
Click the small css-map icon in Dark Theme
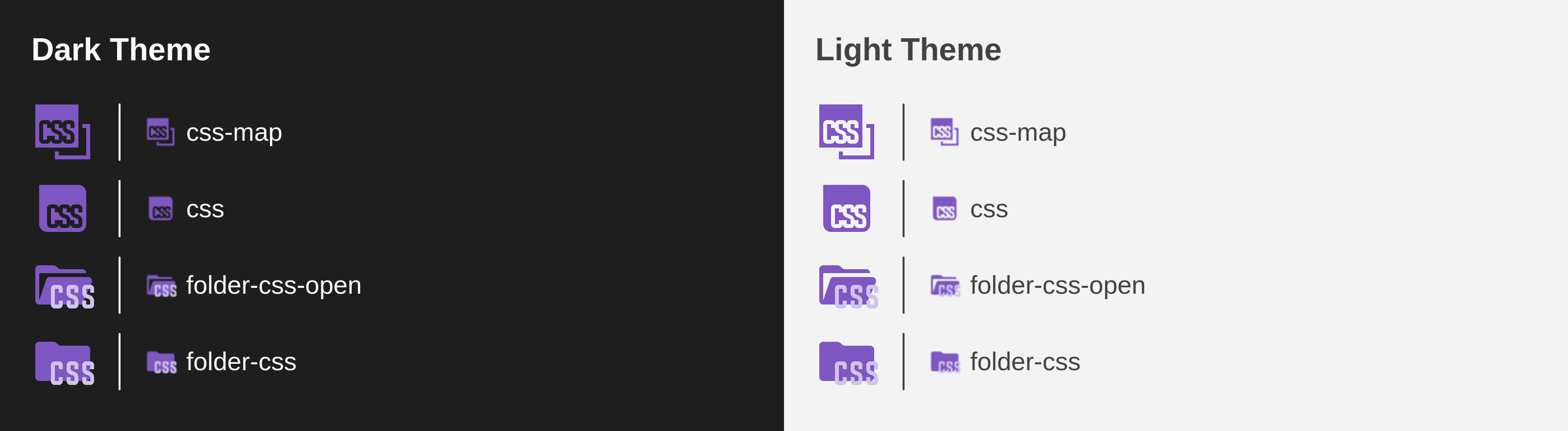(161, 132)
